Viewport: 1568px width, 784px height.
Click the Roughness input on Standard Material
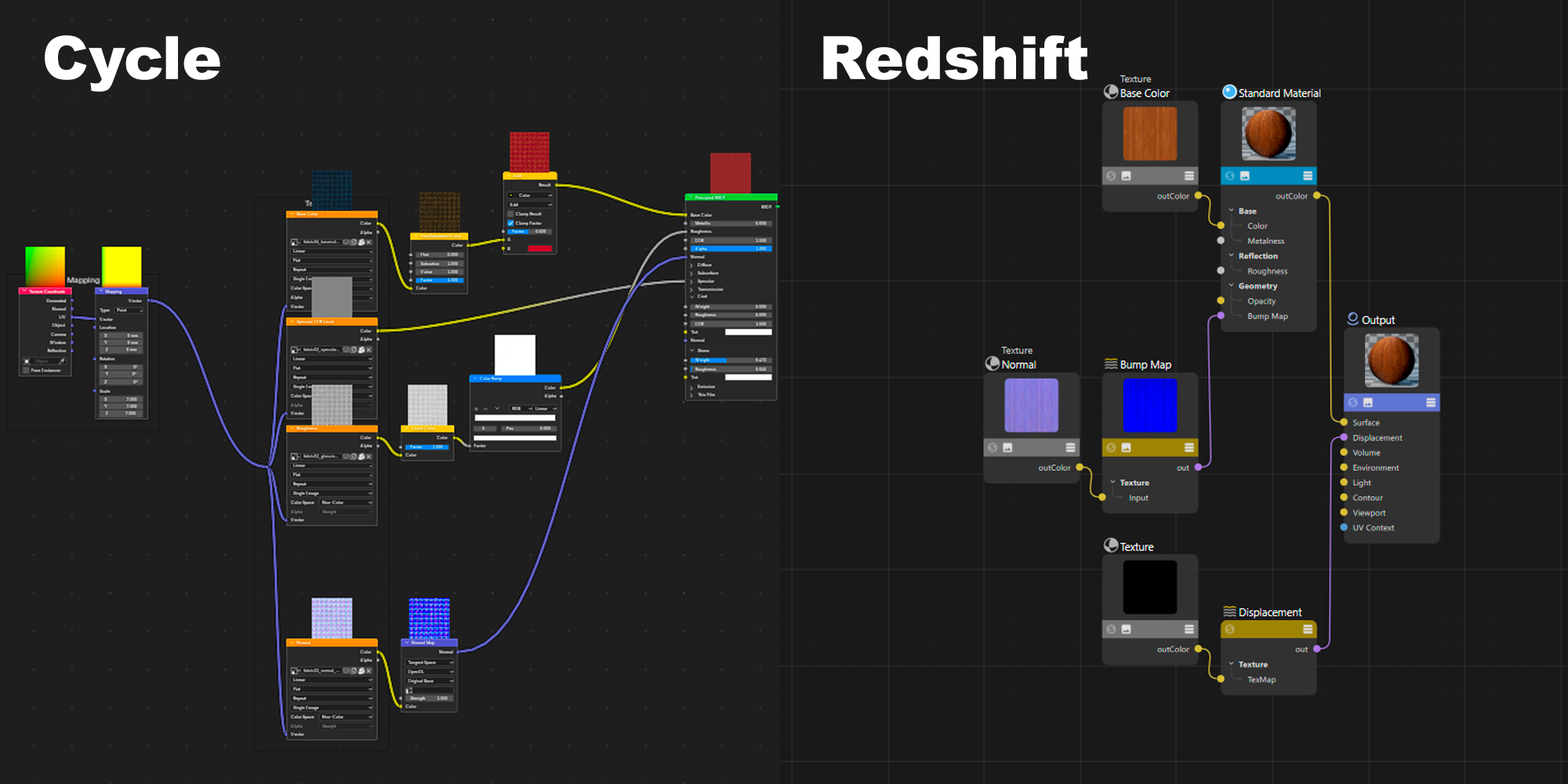coord(1221,270)
